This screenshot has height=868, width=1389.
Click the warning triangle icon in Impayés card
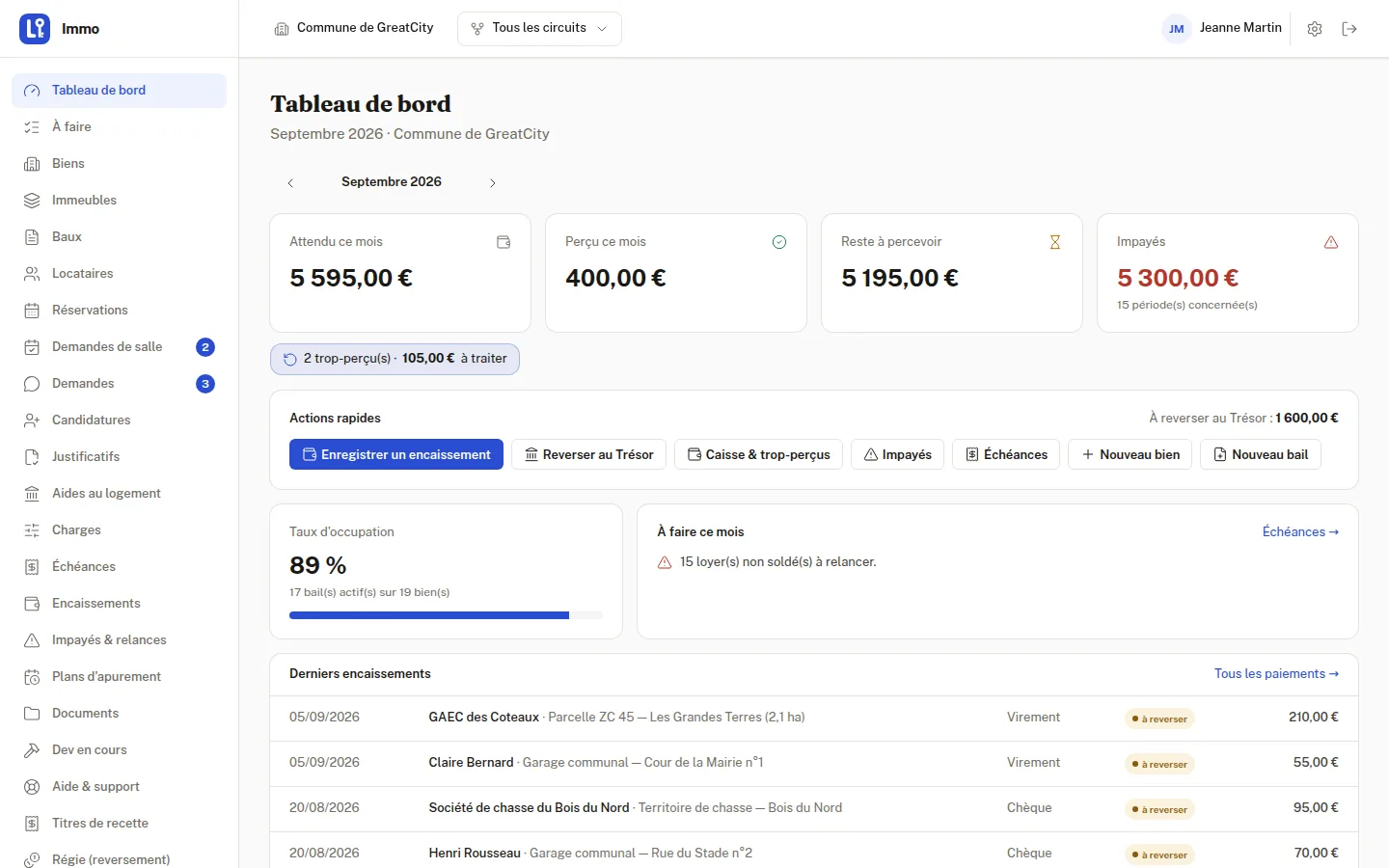pos(1331,242)
